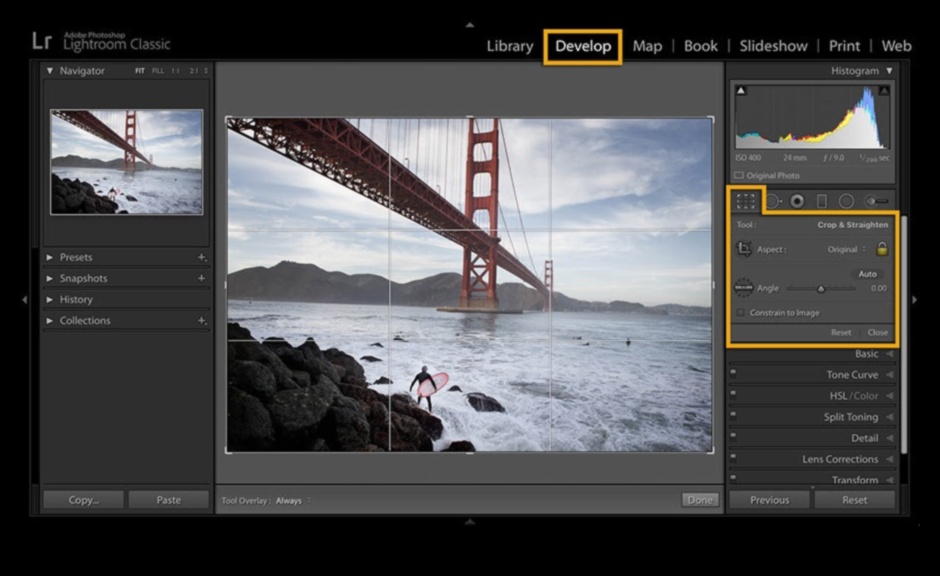Click the Crop Frame tool icon beside Aspect
Image resolution: width=940 pixels, height=576 pixels.
pyautogui.click(x=745, y=249)
